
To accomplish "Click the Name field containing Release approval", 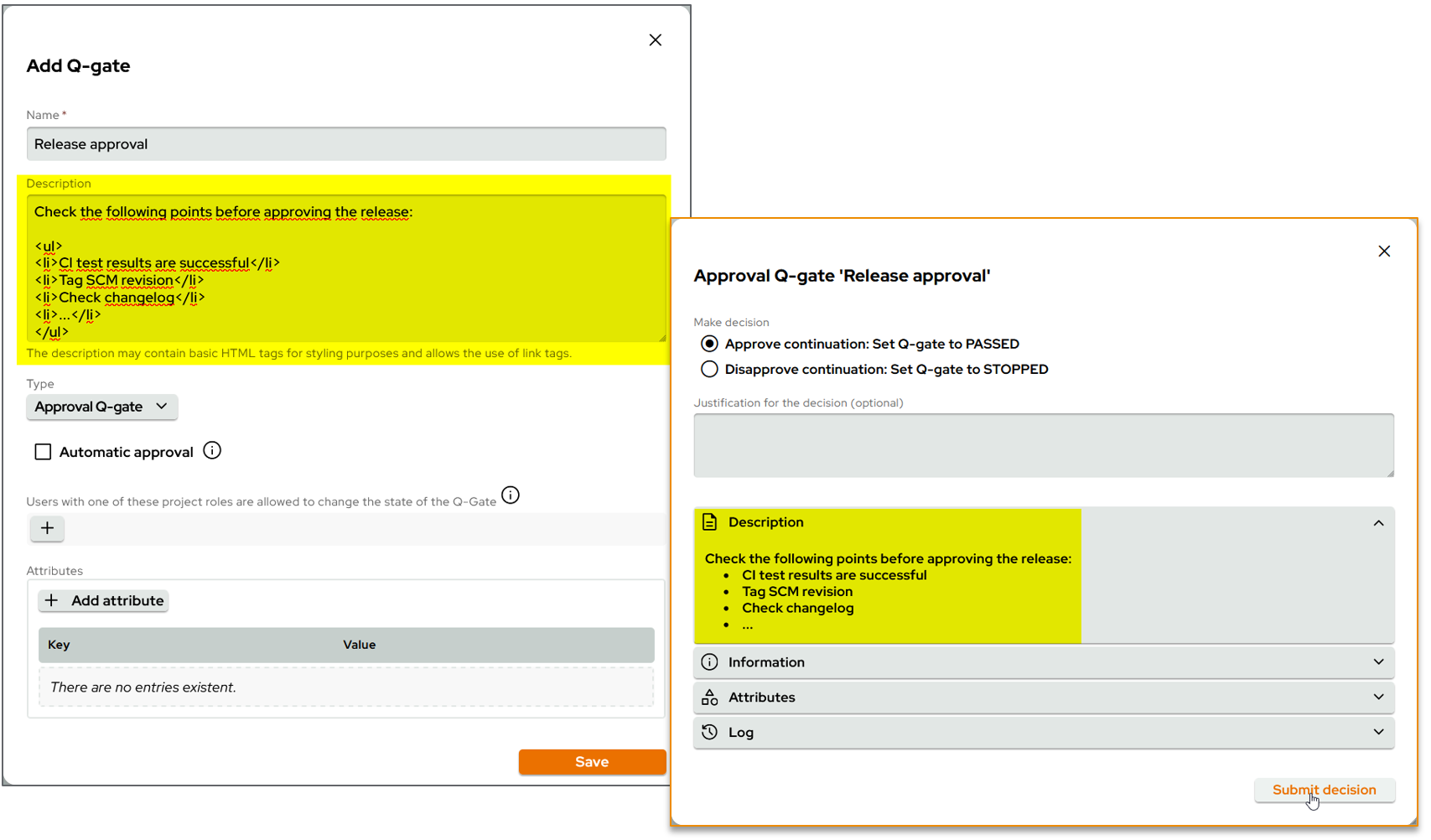I will (x=345, y=143).
